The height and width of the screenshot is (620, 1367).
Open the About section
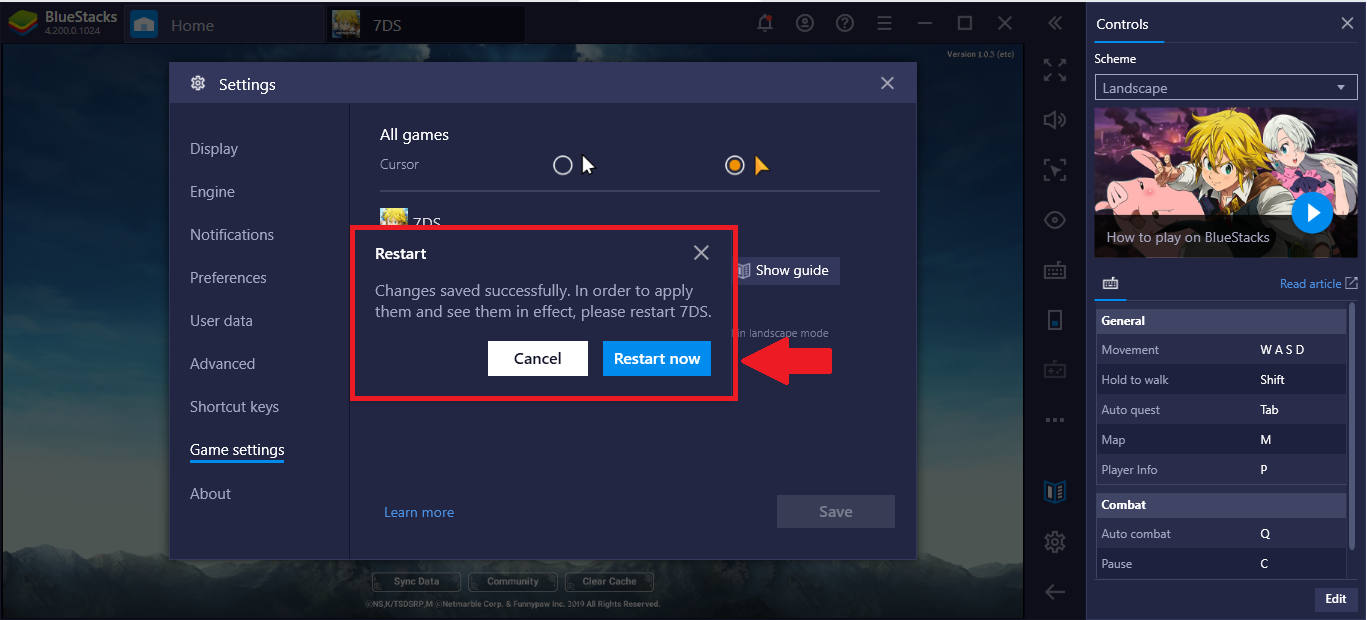click(210, 494)
